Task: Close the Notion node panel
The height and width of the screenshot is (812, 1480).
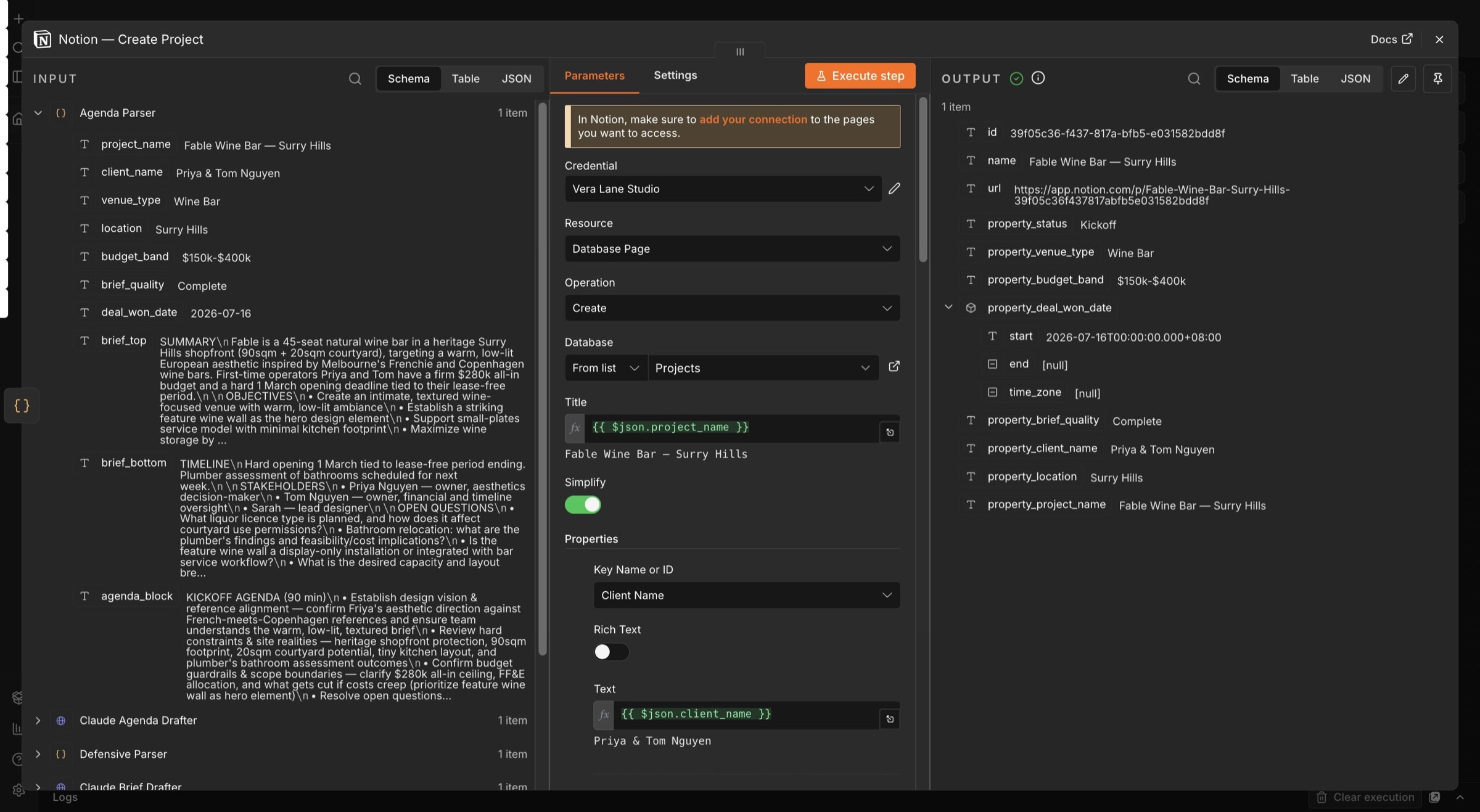Action: point(1439,39)
